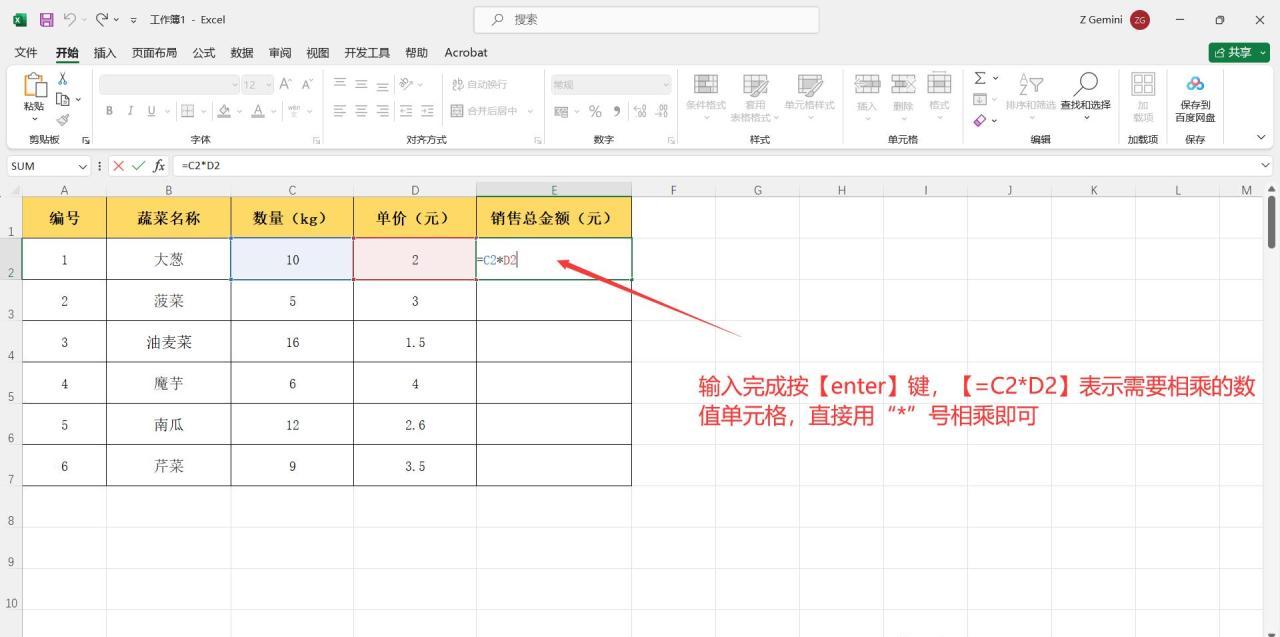This screenshot has height=637, width=1280.
Task: Click the Align Left icon
Action: pos(340,110)
